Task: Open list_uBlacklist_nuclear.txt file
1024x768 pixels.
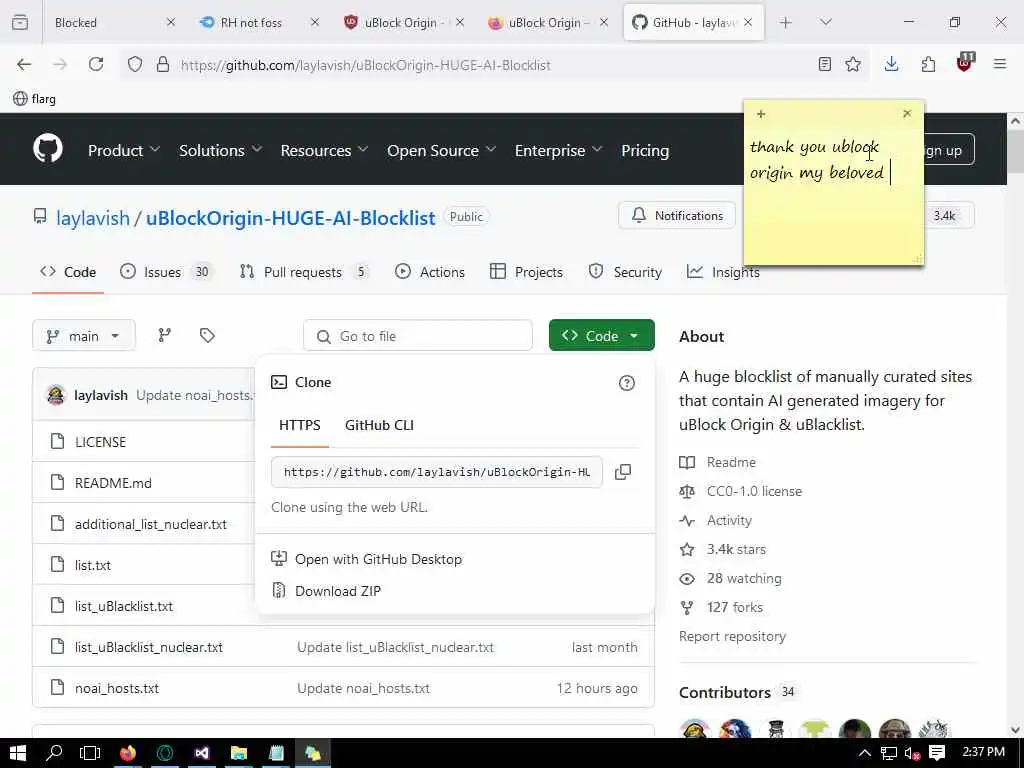Action: pos(149,647)
